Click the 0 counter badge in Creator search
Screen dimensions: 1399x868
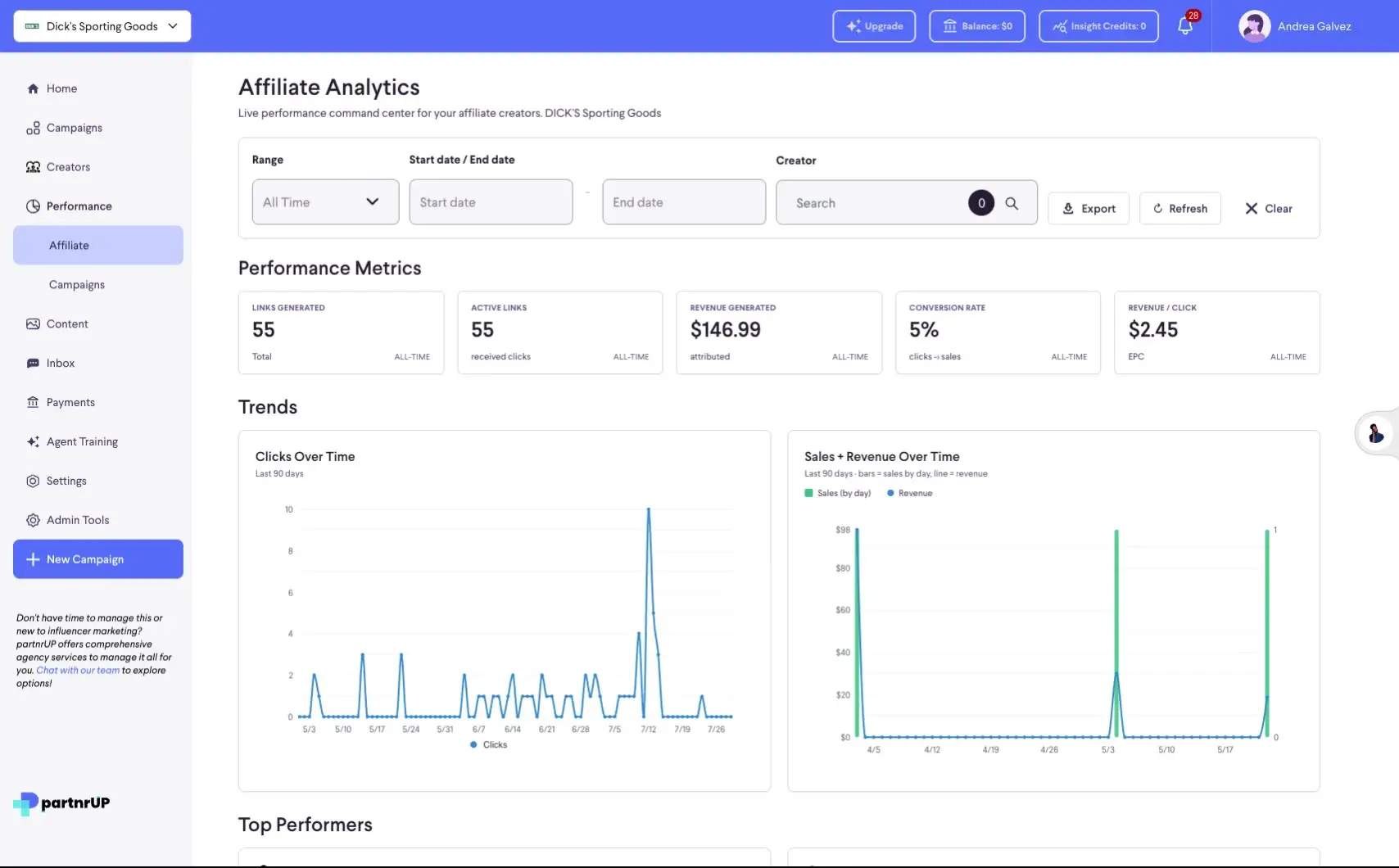click(981, 203)
